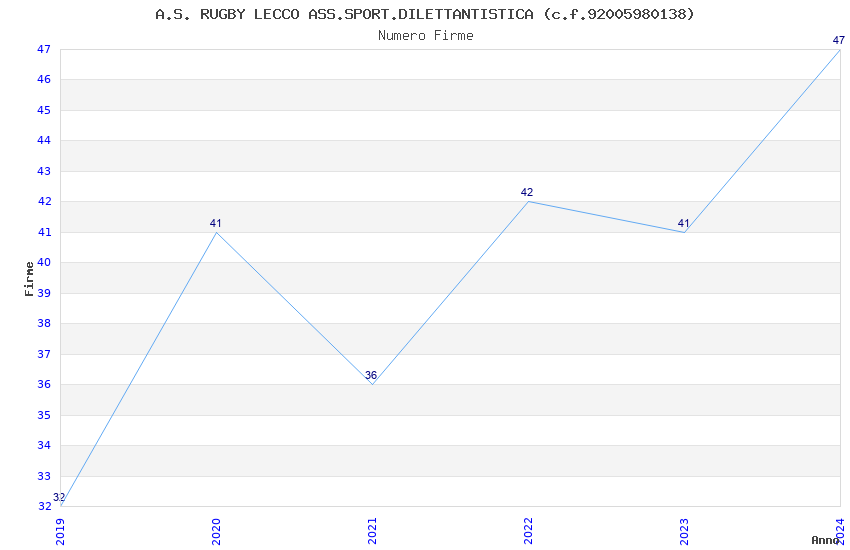This screenshot has height=550, width=850.
Task: Click y-axis tick value 39
Action: pyautogui.click(x=44, y=293)
